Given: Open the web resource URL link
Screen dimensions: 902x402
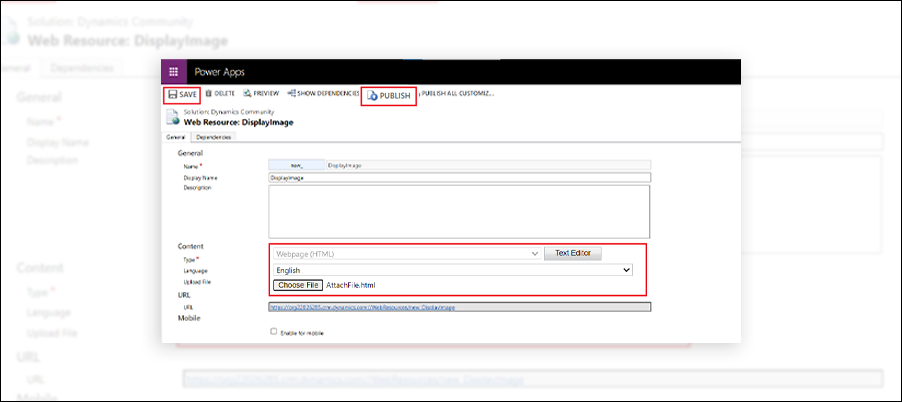Looking at the screenshot, I should (x=362, y=307).
